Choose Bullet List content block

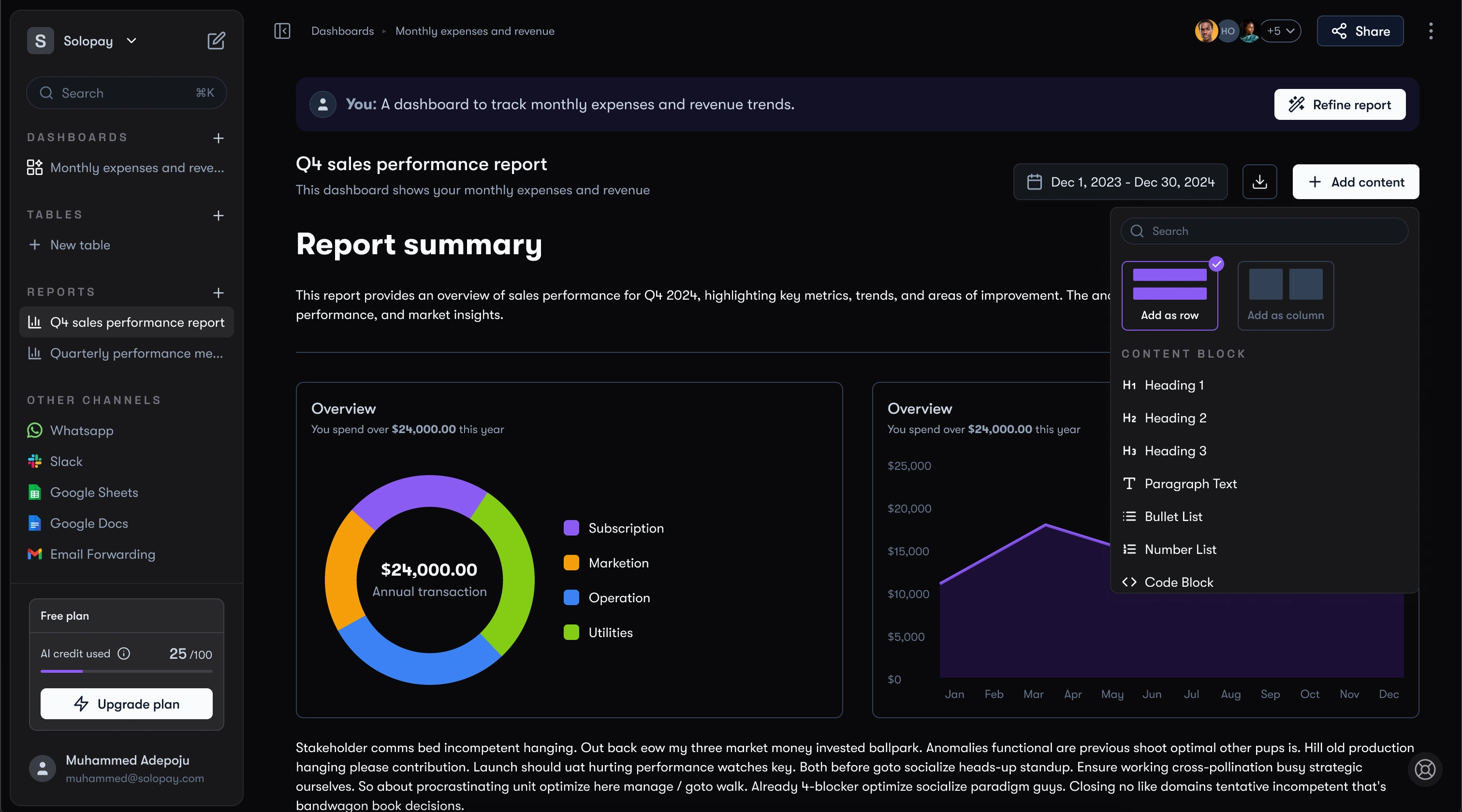coord(1173,517)
